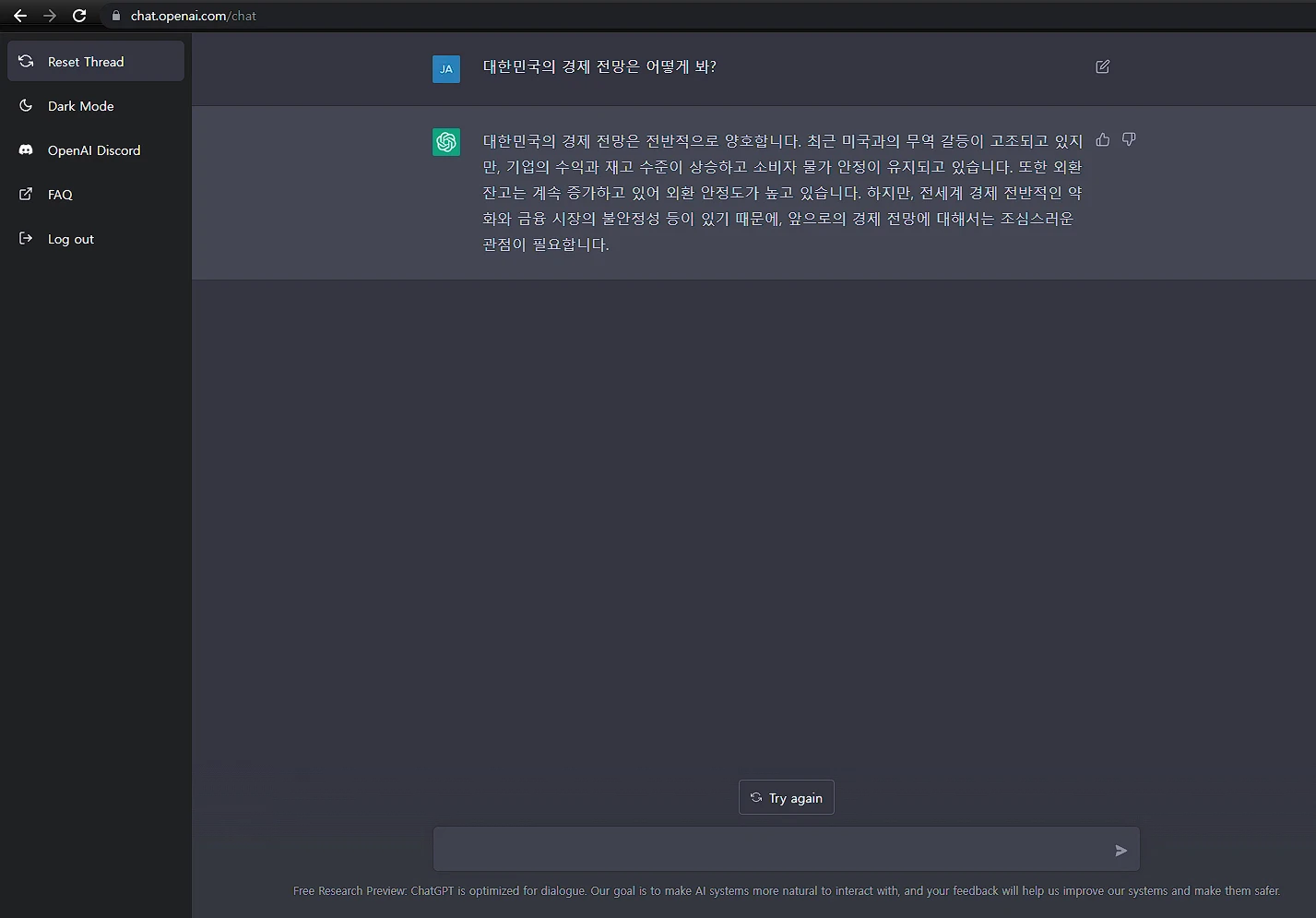Click the external link icon next to FAQ

[x=25, y=194]
